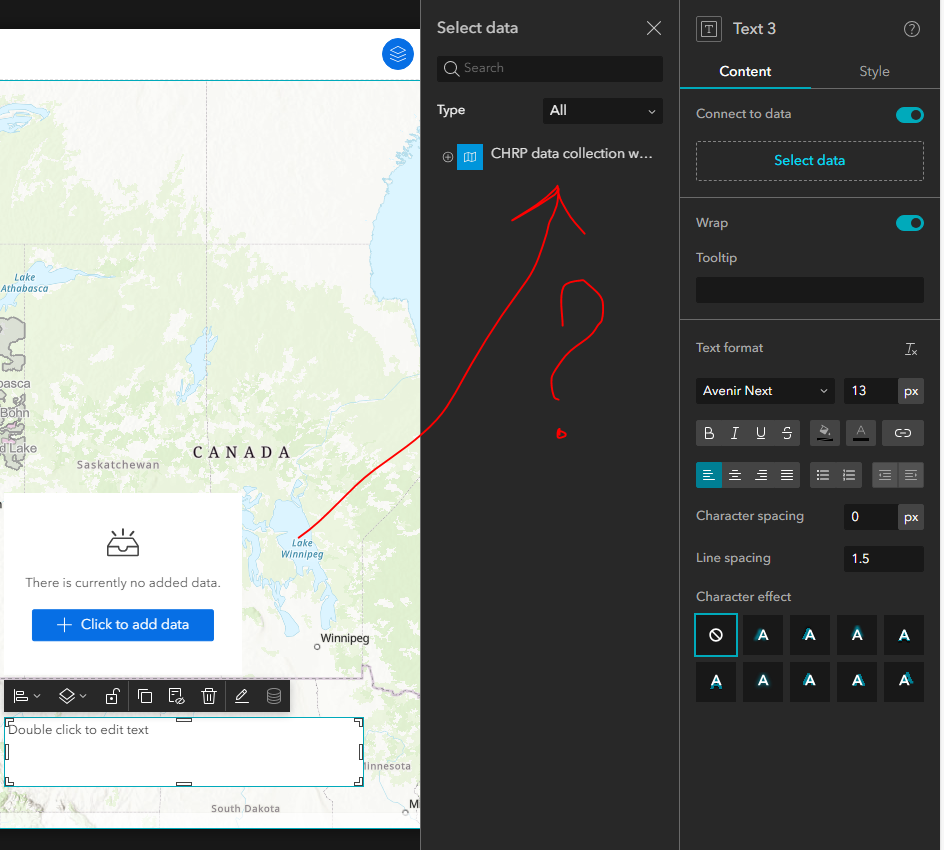Duplicate the widget with the copy icon
Image resolution: width=944 pixels, height=850 pixels.
[x=145, y=695]
